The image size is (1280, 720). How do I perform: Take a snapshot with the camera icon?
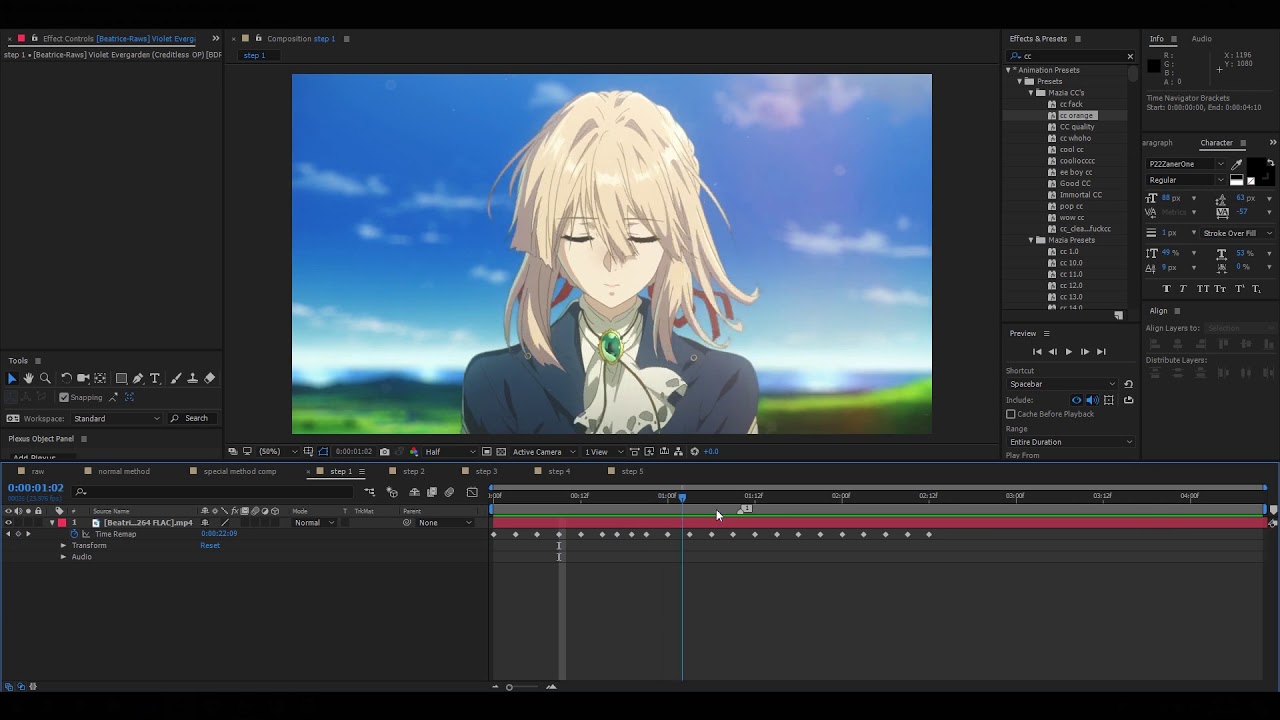[384, 452]
